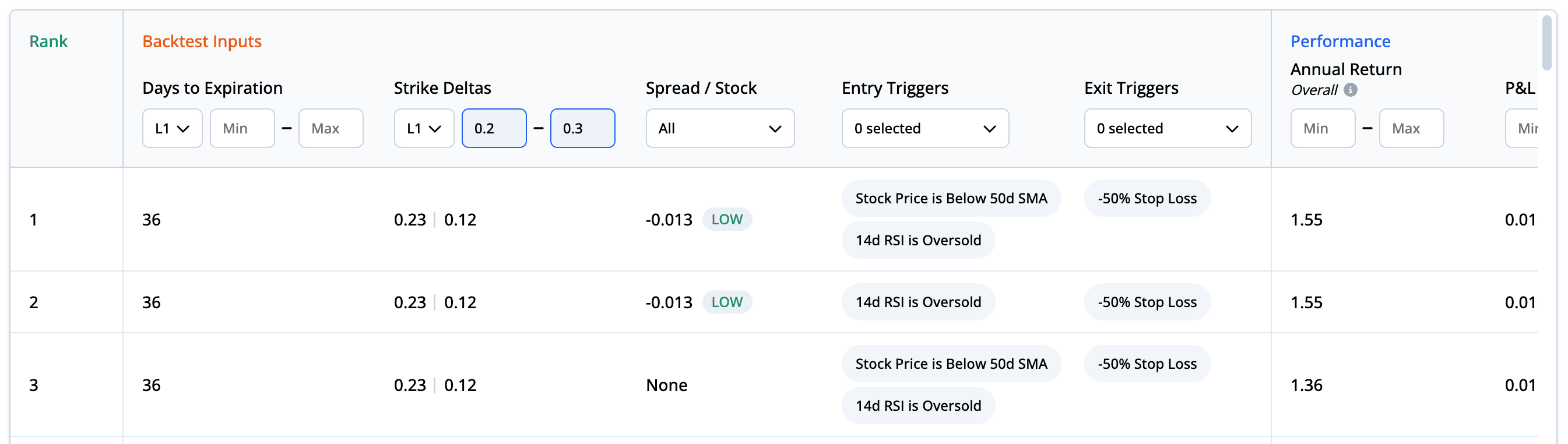
Task: Click Strike Deltas minimum field showing 0.2
Action: coord(494,128)
